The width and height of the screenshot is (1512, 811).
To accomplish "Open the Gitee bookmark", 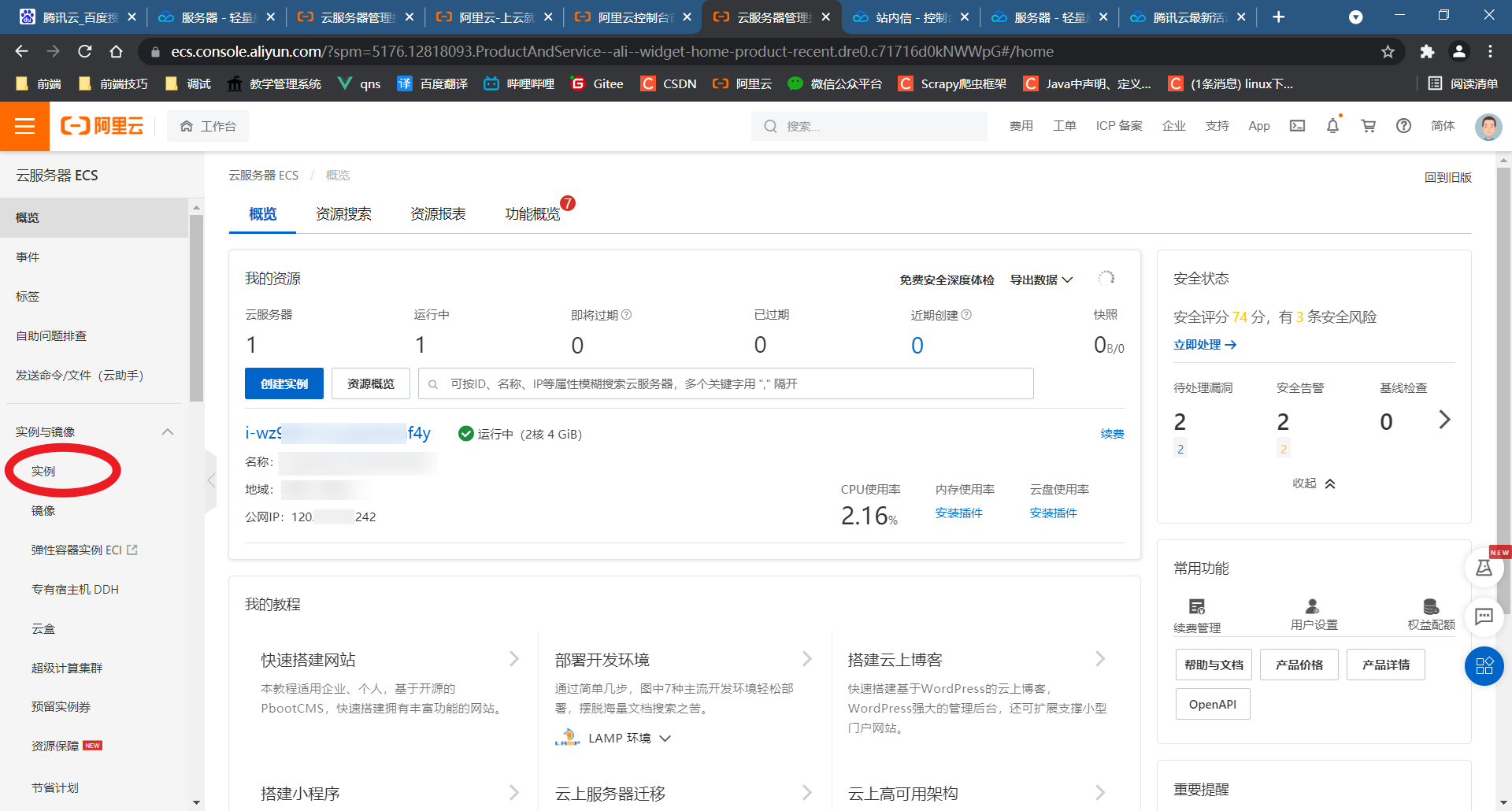I will point(597,83).
